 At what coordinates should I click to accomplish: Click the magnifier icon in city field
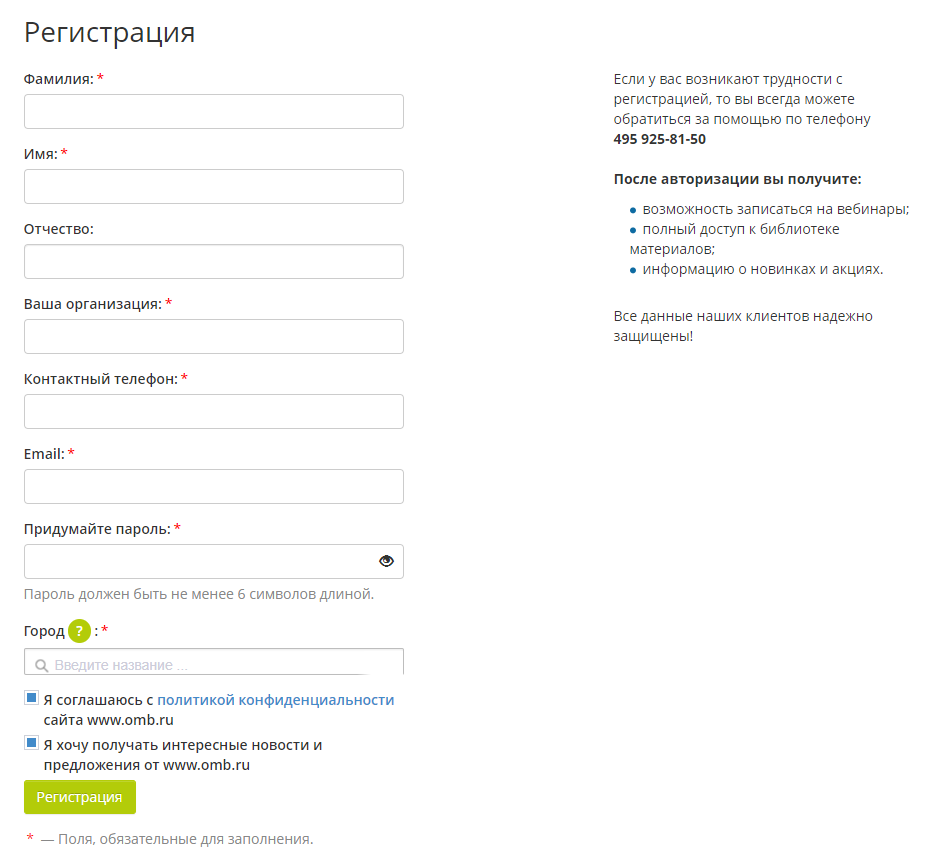41,665
